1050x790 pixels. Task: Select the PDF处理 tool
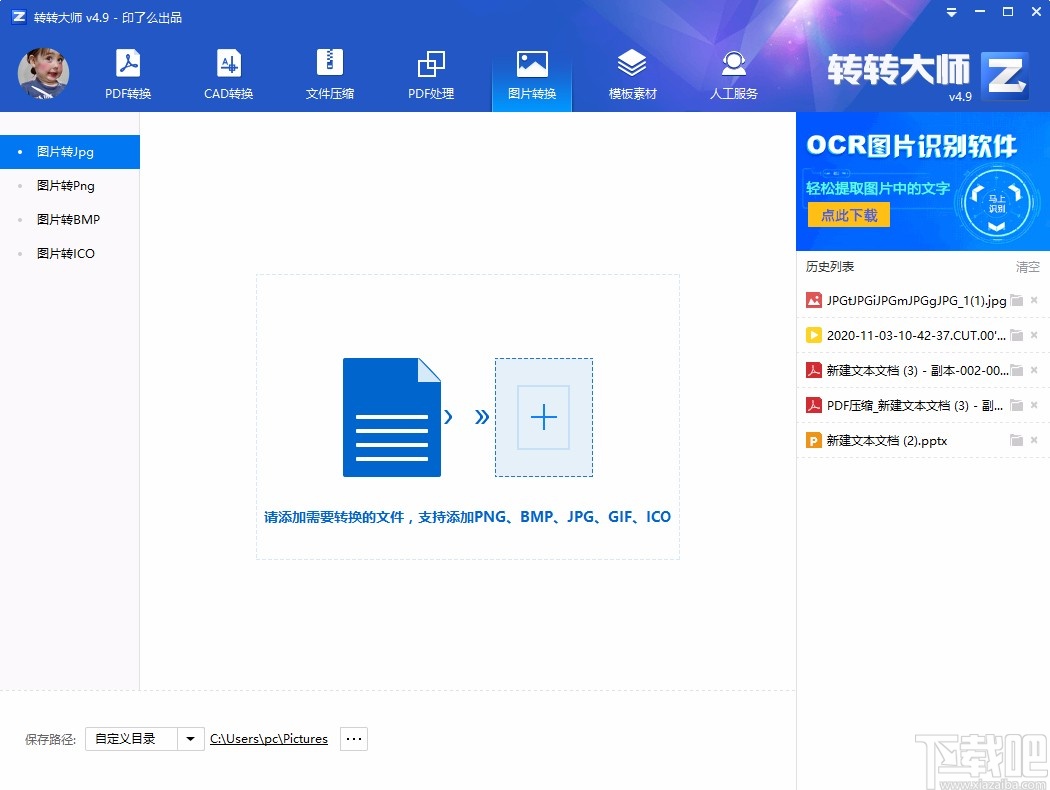[x=430, y=70]
